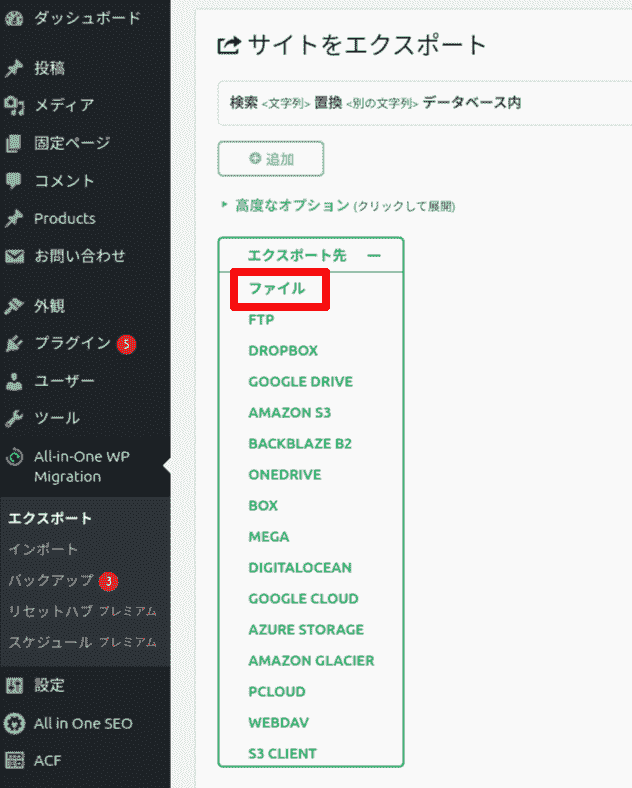
Task: Choose GOOGLE DRIVE export destination
Action: [300, 381]
